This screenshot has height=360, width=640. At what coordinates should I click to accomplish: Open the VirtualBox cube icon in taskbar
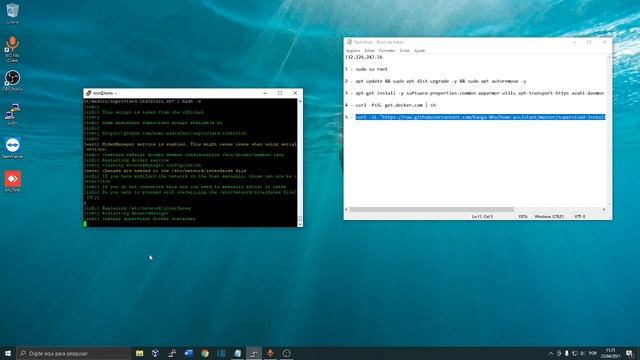click(x=156, y=353)
